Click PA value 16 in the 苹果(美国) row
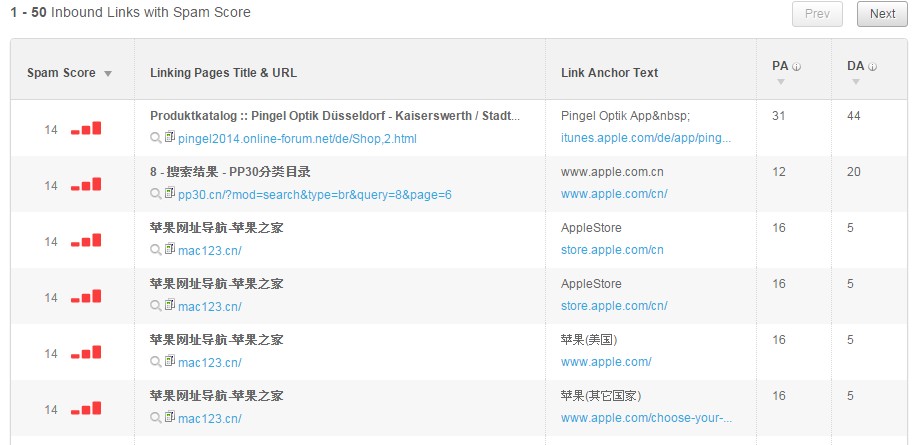Image resolution: width=912 pixels, height=445 pixels. coord(779,340)
